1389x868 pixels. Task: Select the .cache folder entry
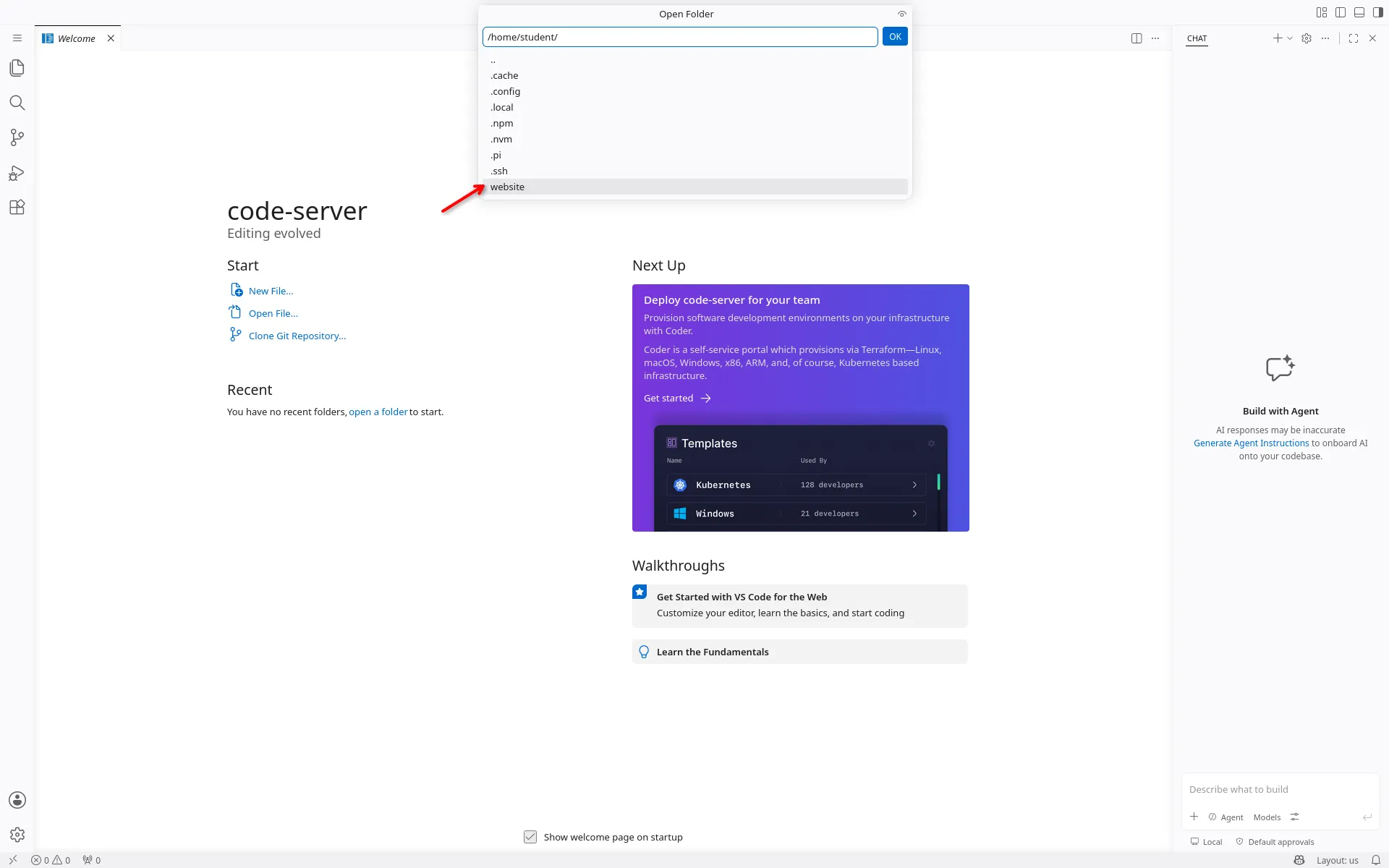(694, 75)
